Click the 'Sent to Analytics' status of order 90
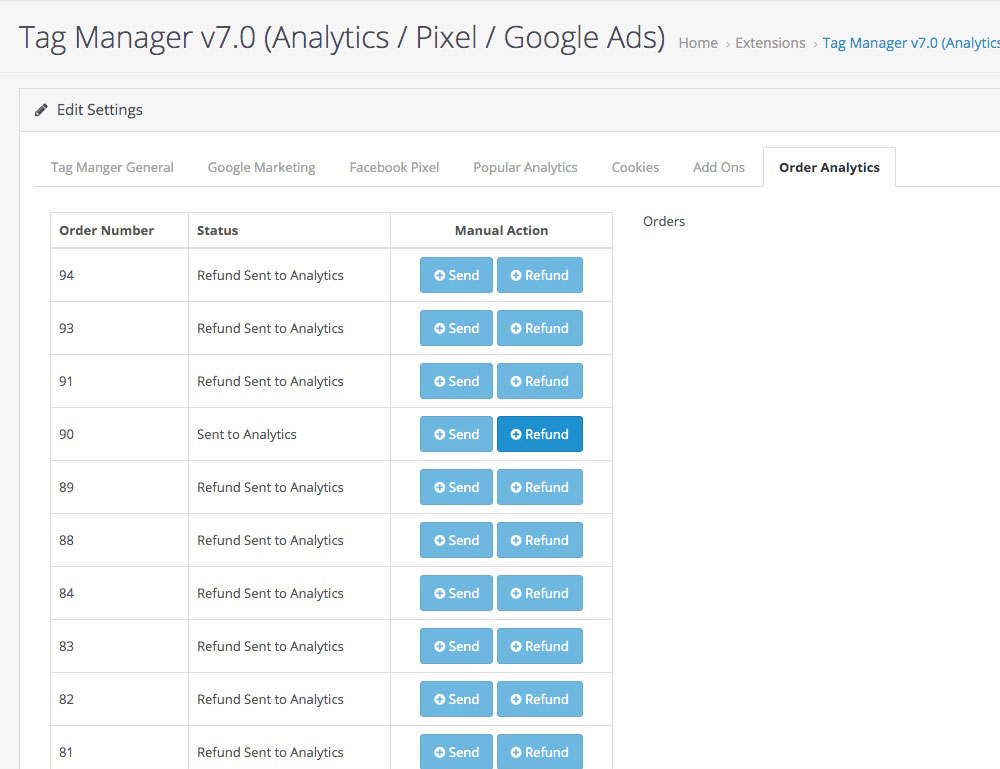1000x769 pixels. (x=247, y=434)
